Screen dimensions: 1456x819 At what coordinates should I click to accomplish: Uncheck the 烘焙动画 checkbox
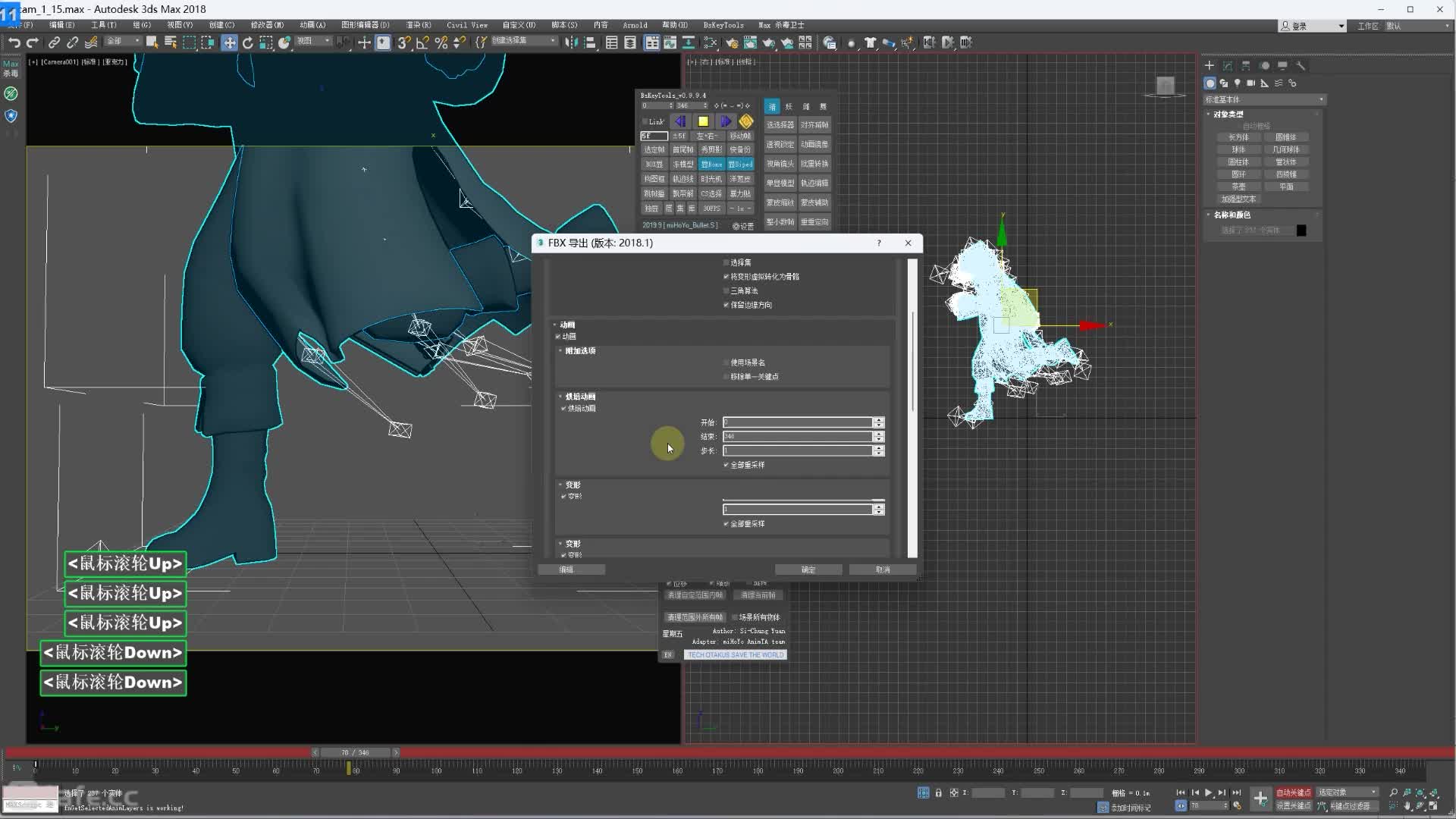pos(563,408)
